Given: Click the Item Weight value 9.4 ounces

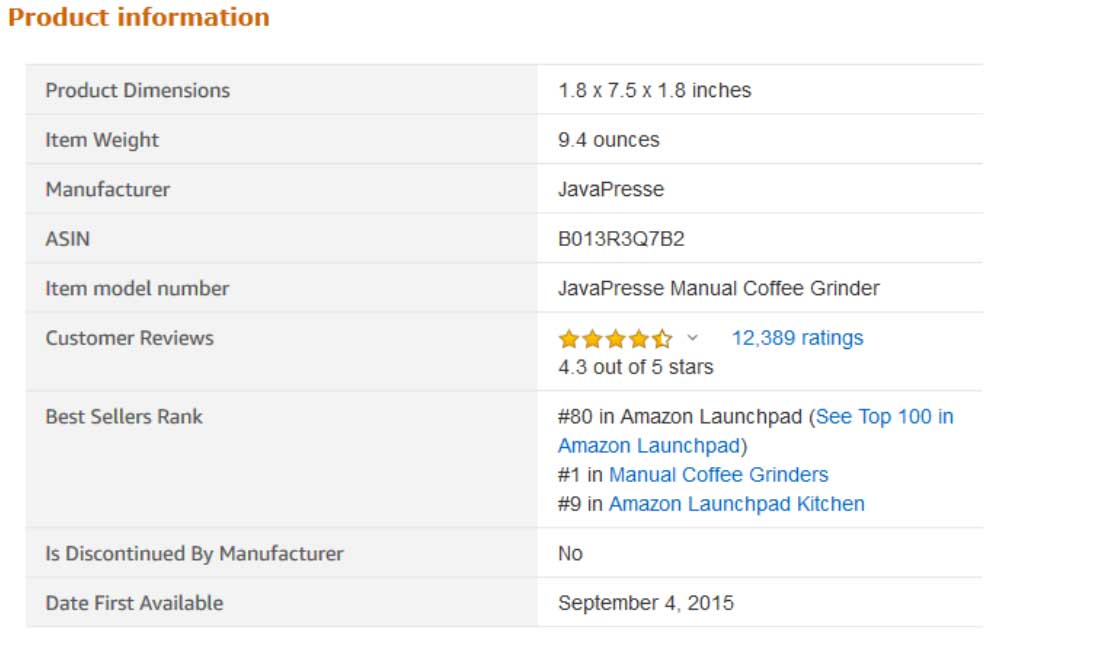Looking at the screenshot, I should [x=608, y=140].
